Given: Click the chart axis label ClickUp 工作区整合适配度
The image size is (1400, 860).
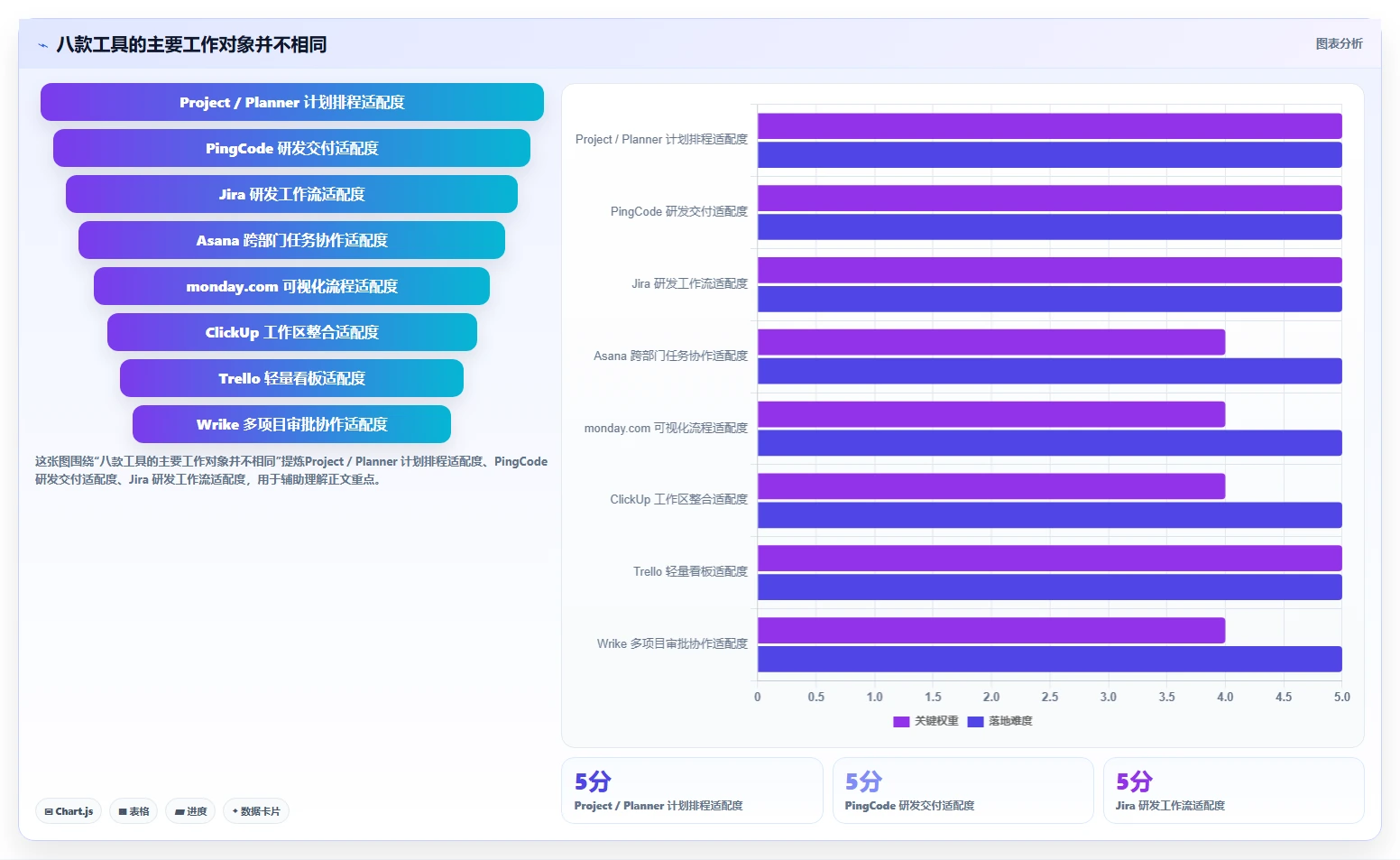Looking at the screenshot, I should (x=679, y=500).
